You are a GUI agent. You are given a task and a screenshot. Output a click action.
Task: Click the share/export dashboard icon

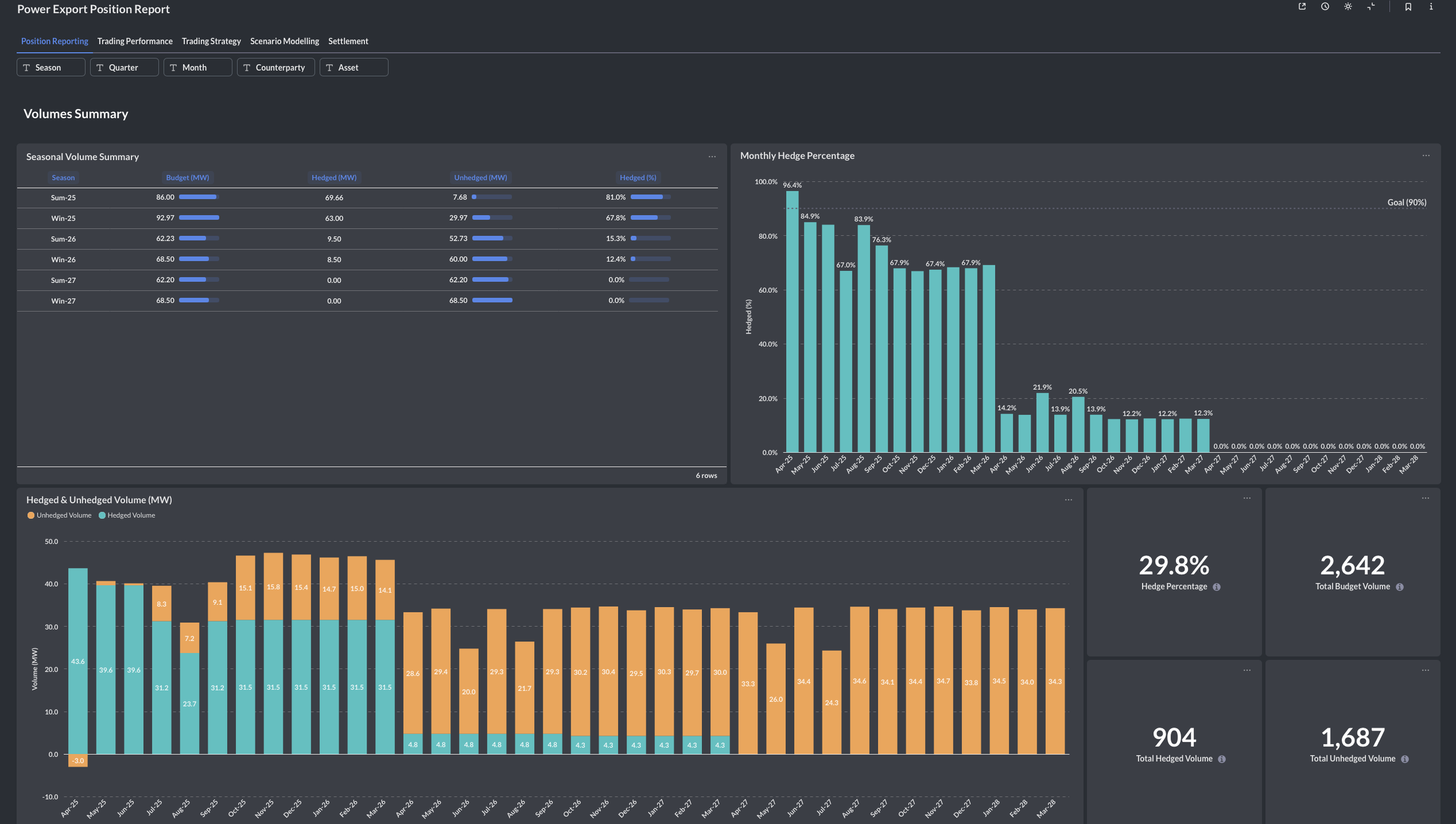[x=1302, y=6]
